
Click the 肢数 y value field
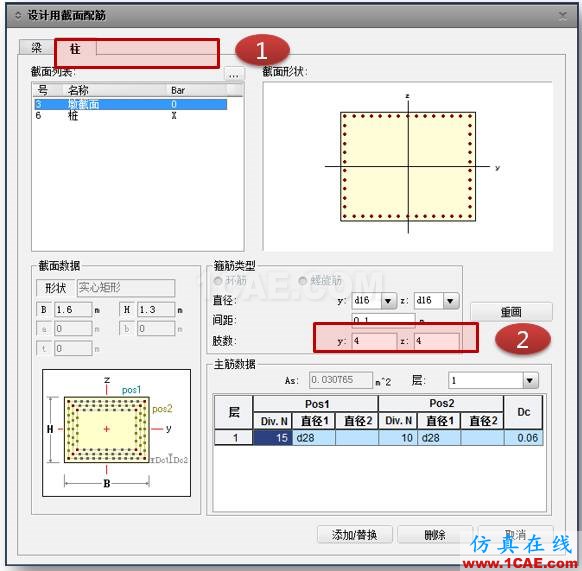(x=374, y=341)
